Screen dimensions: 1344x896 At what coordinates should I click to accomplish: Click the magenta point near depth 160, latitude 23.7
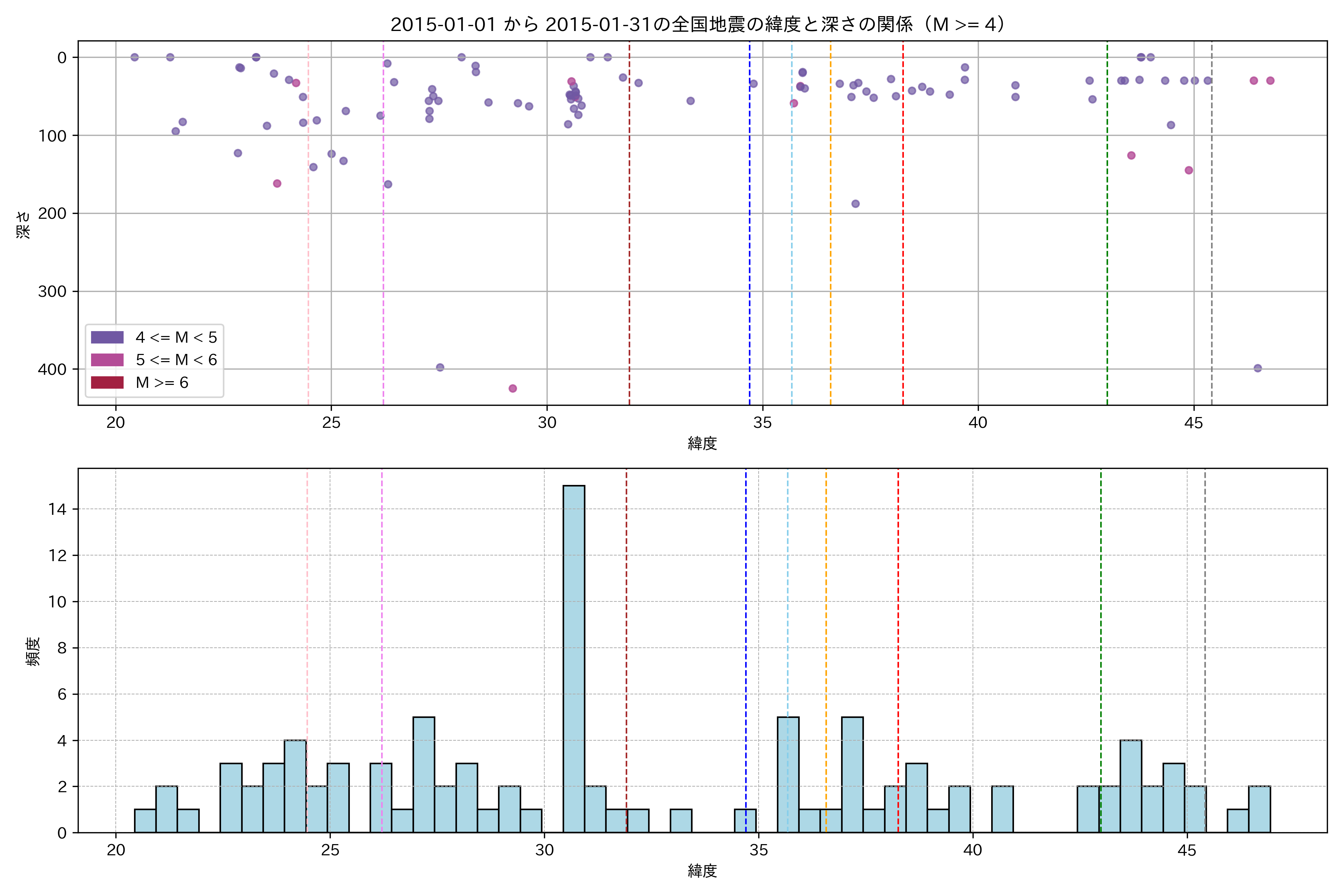point(277,183)
